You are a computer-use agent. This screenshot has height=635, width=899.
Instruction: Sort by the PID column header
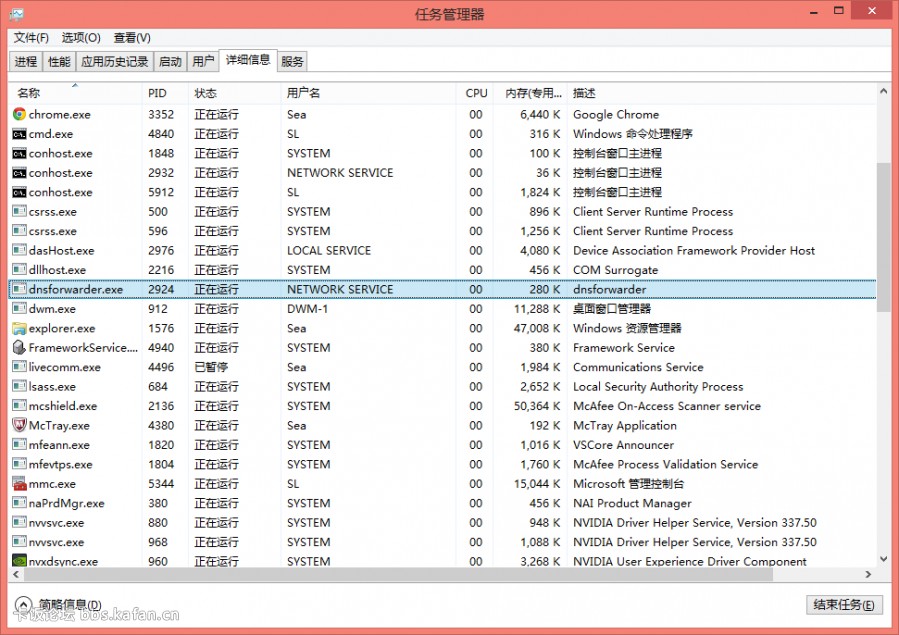click(165, 93)
